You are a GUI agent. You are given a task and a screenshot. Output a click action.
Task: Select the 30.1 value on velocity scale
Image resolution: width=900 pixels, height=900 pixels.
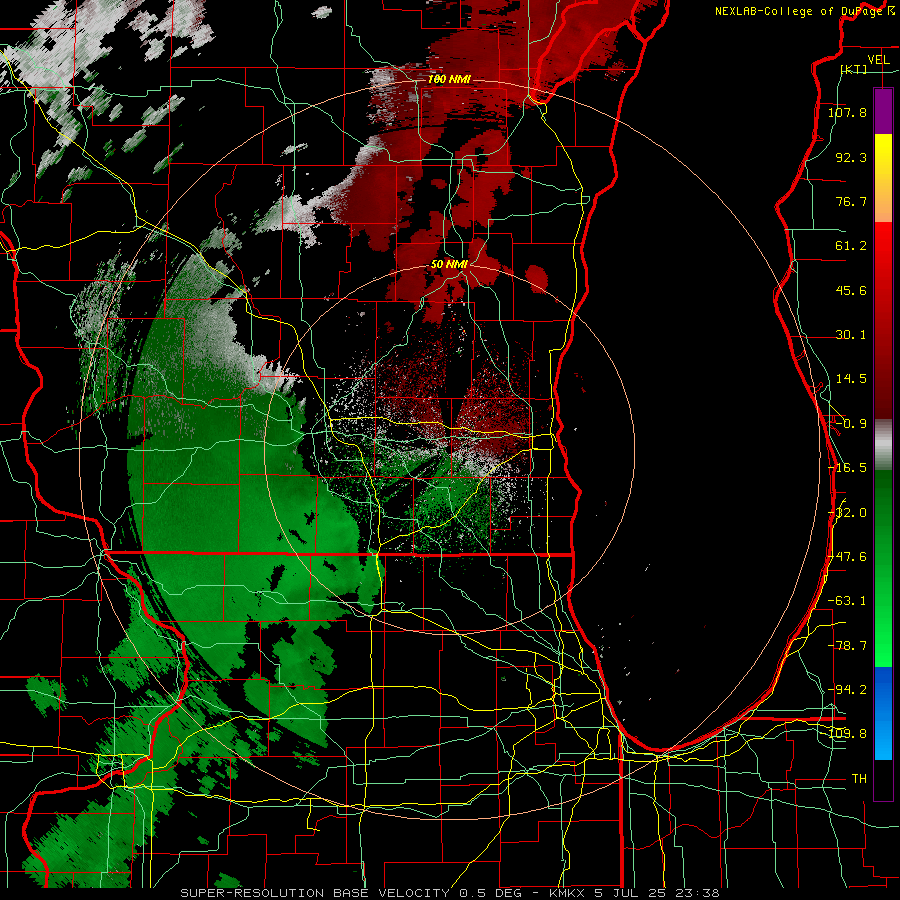point(851,335)
